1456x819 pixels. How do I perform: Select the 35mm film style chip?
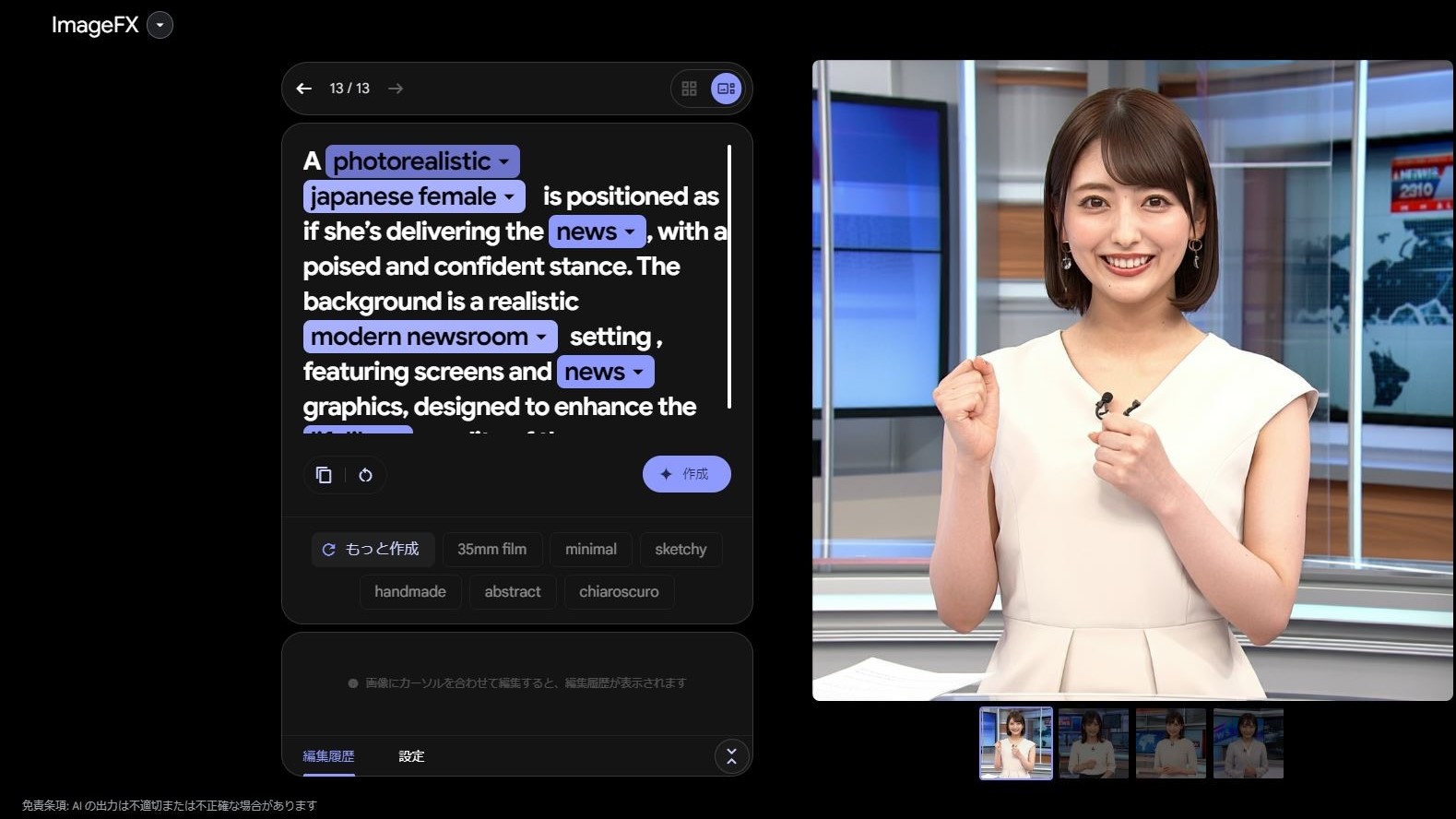pos(491,550)
